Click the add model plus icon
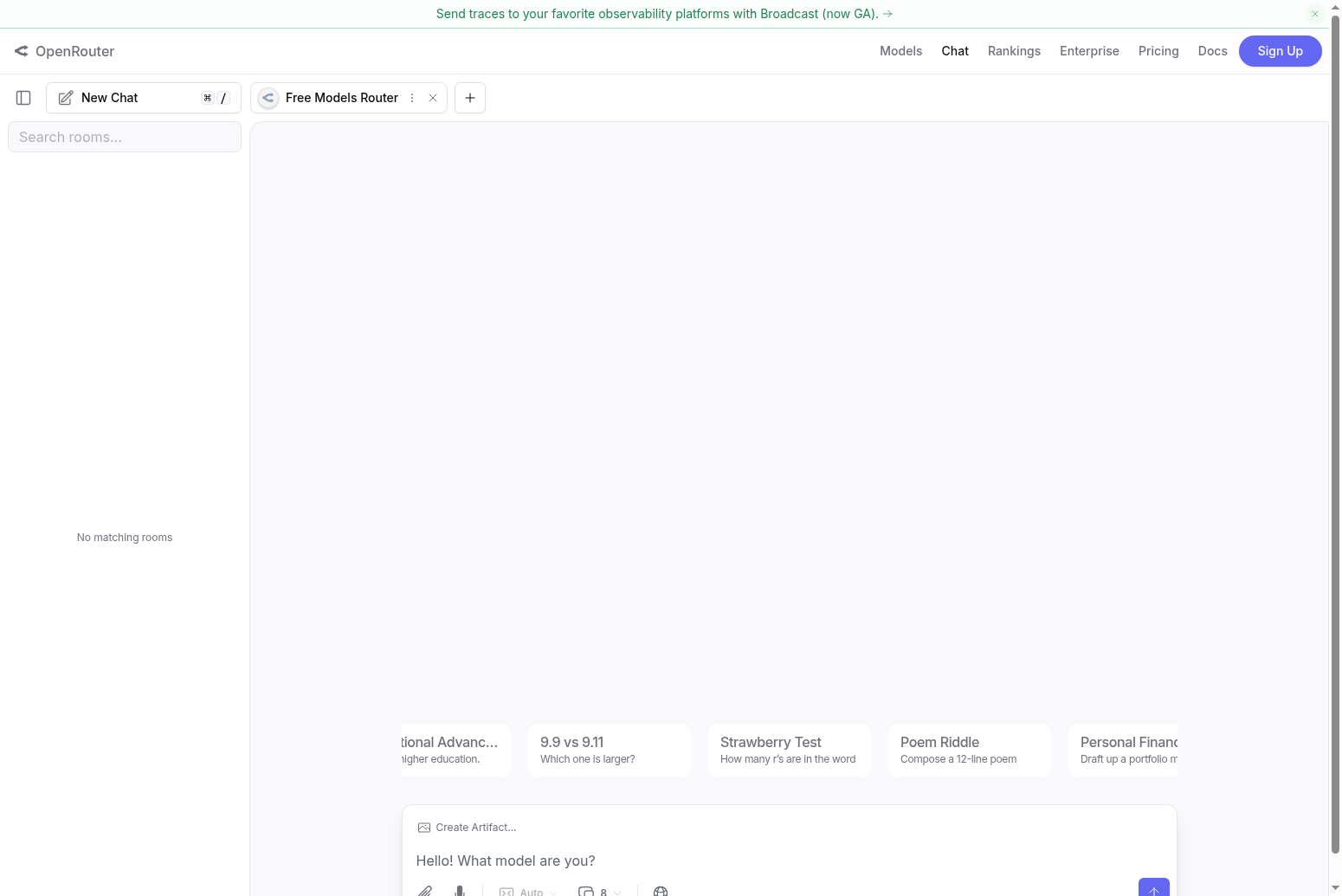 pyautogui.click(x=470, y=98)
